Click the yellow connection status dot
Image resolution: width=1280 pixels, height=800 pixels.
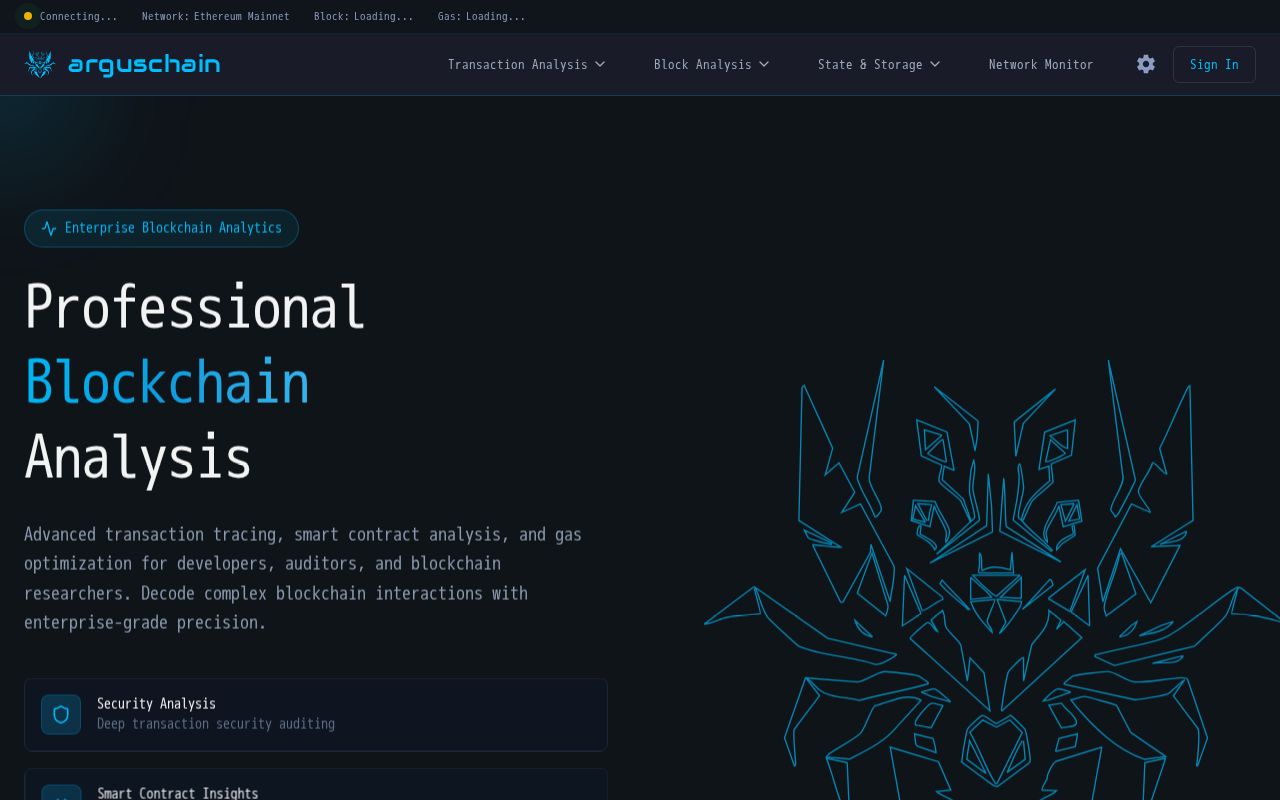[28, 16]
